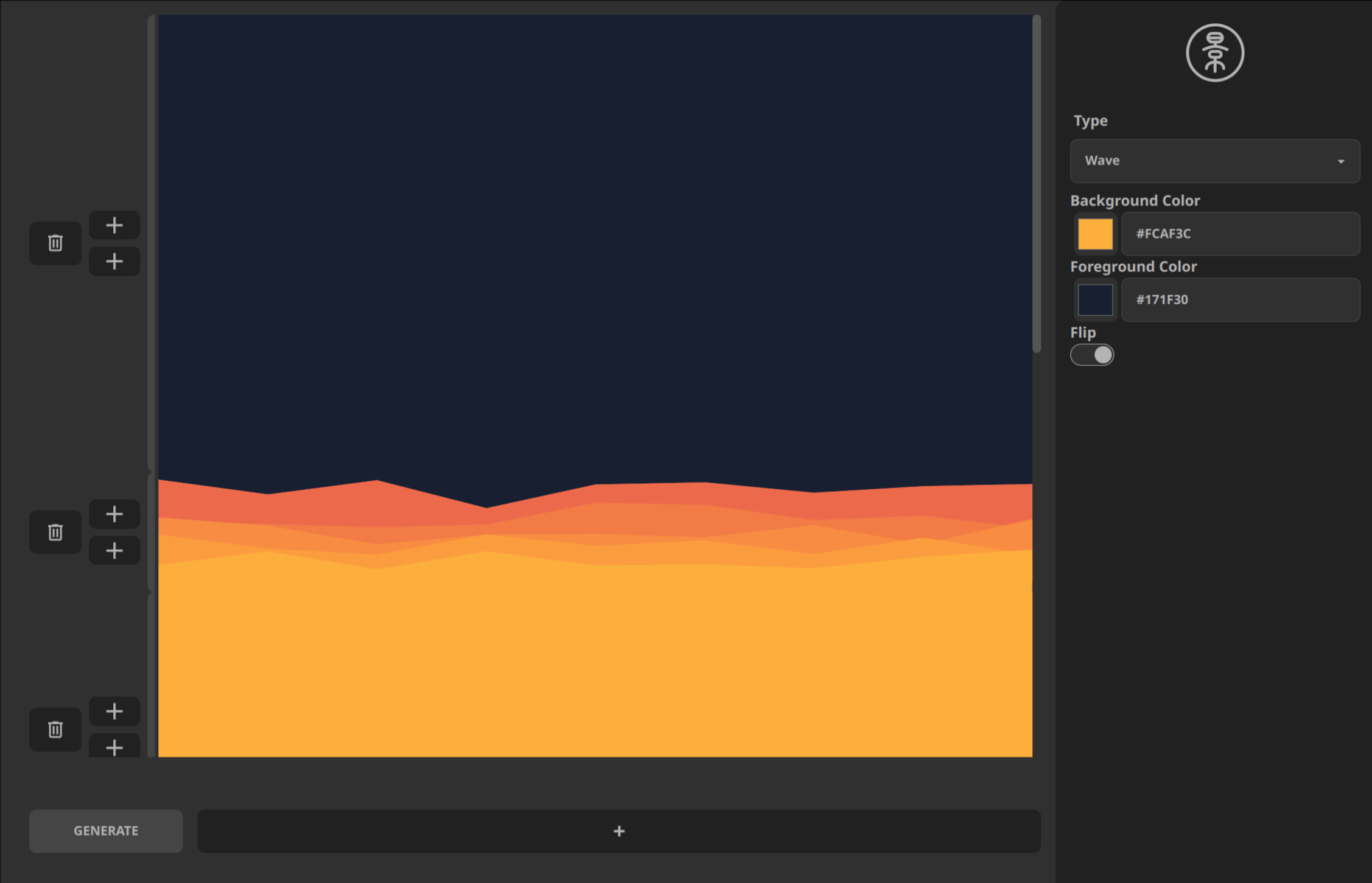Click the circular app logo icon
The image size is (1372, 883).
[x=1214, y=53]
